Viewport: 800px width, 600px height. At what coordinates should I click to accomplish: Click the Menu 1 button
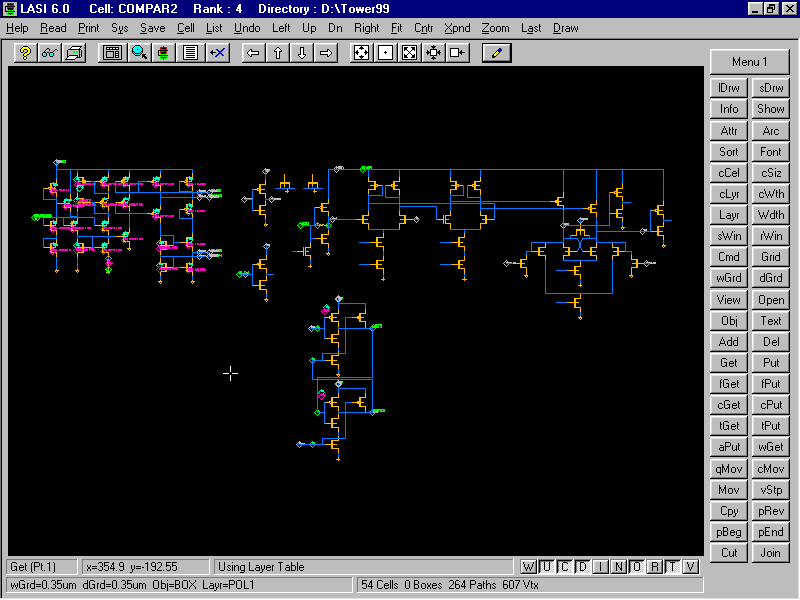point(749,62)
